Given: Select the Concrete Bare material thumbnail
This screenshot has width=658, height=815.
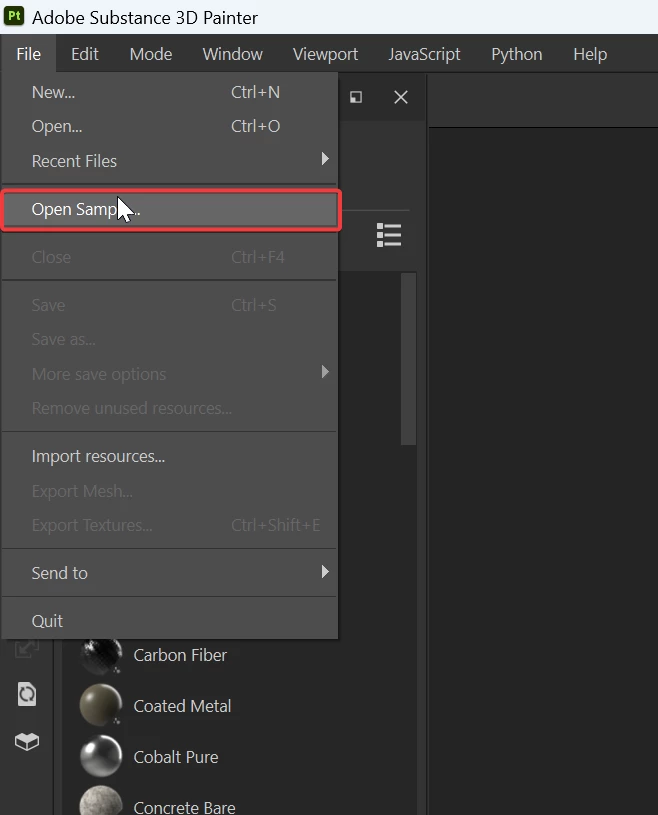Looking at the screenshot, I should click(101, 800).
